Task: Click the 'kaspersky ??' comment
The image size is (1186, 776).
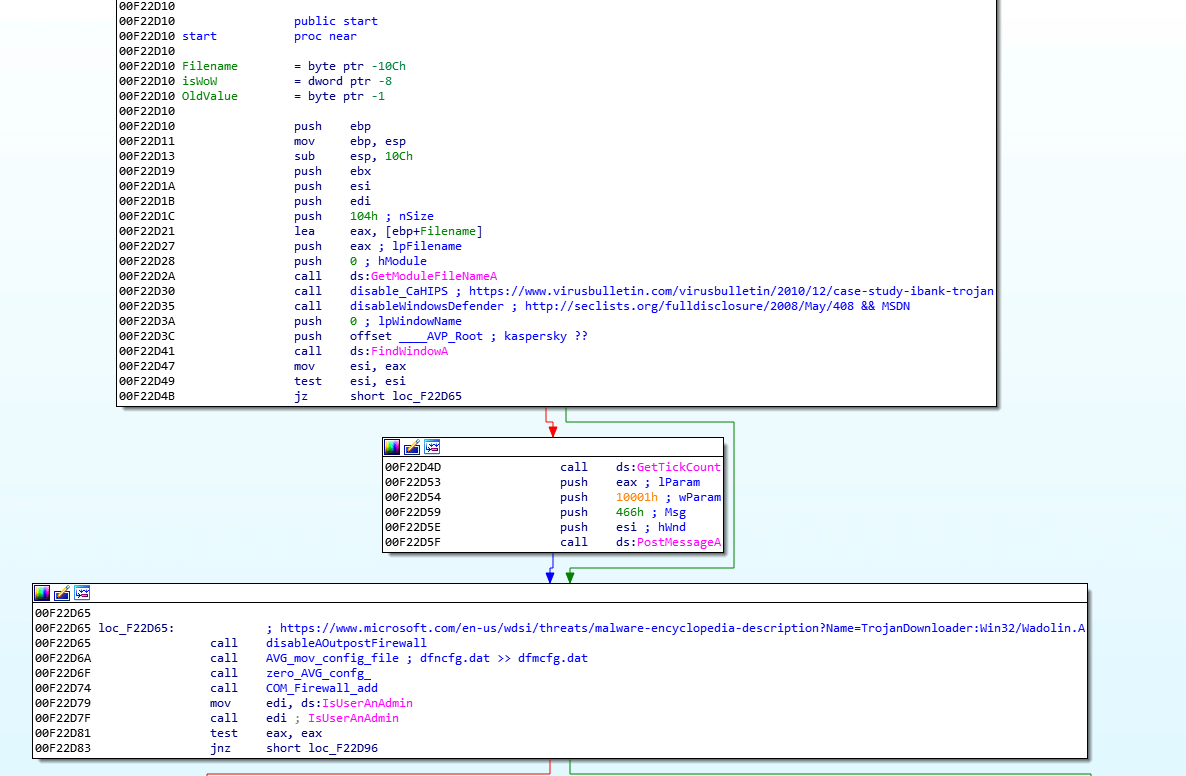Action: [x=545, y=336]
